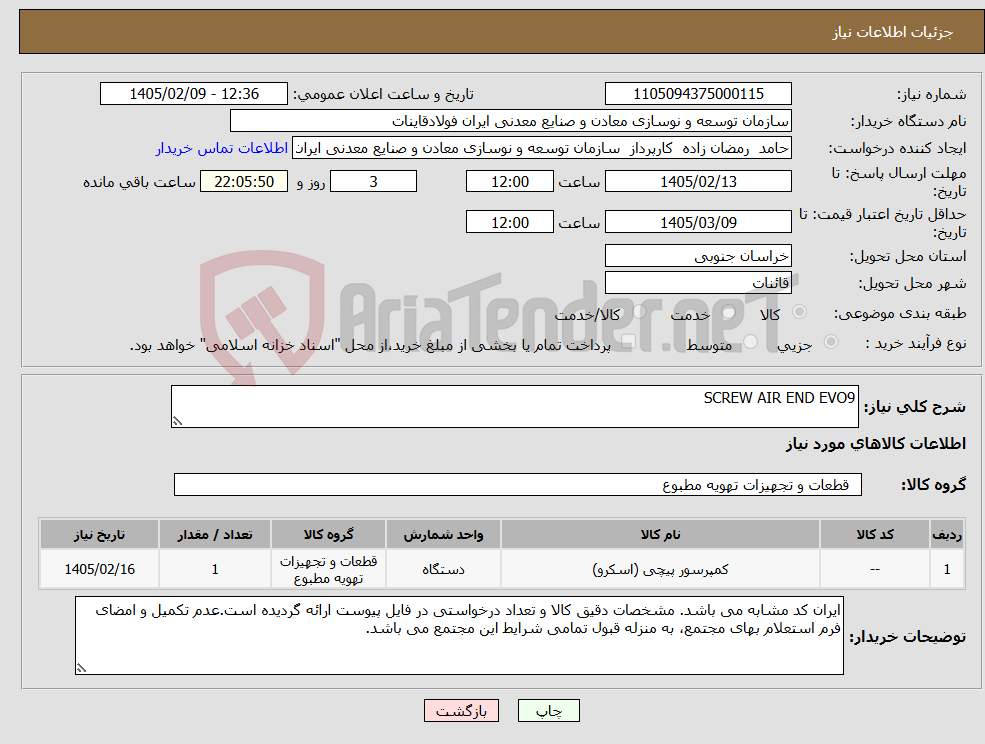Click the buyer notes text area
The height and width of the screenshot is (744, 985).
click(x=459, y=635)
